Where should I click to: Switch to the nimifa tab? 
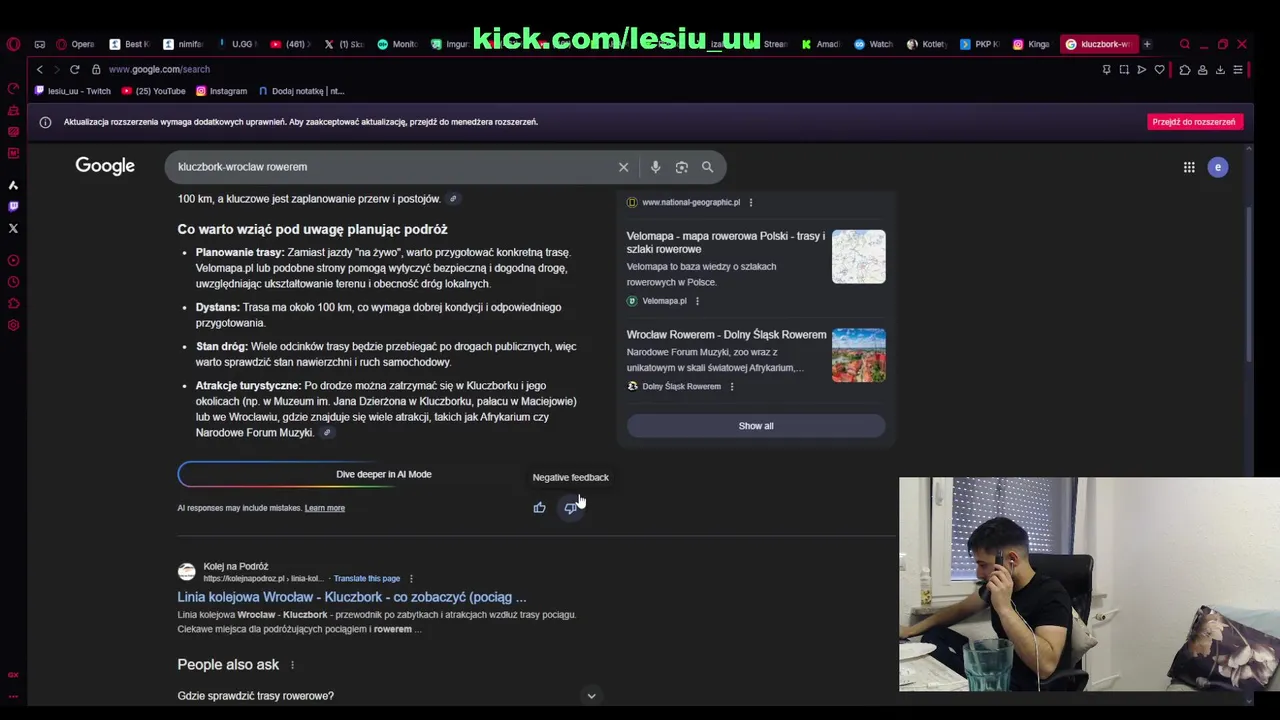[x=183, y=44]
